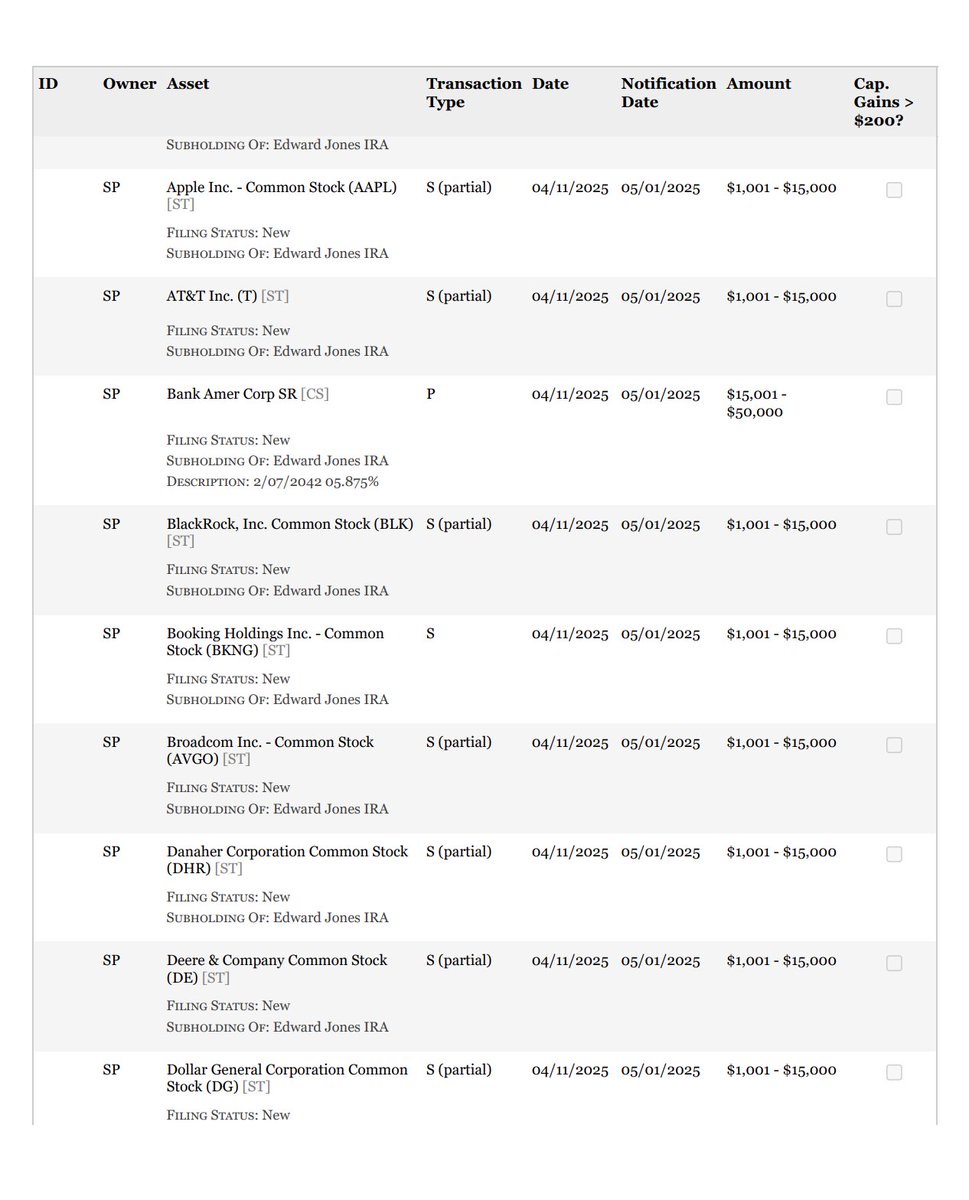Check the Deere & Company capital gains box
The height and width of the screenshot is (1200, 969).
tap(894, 963)
